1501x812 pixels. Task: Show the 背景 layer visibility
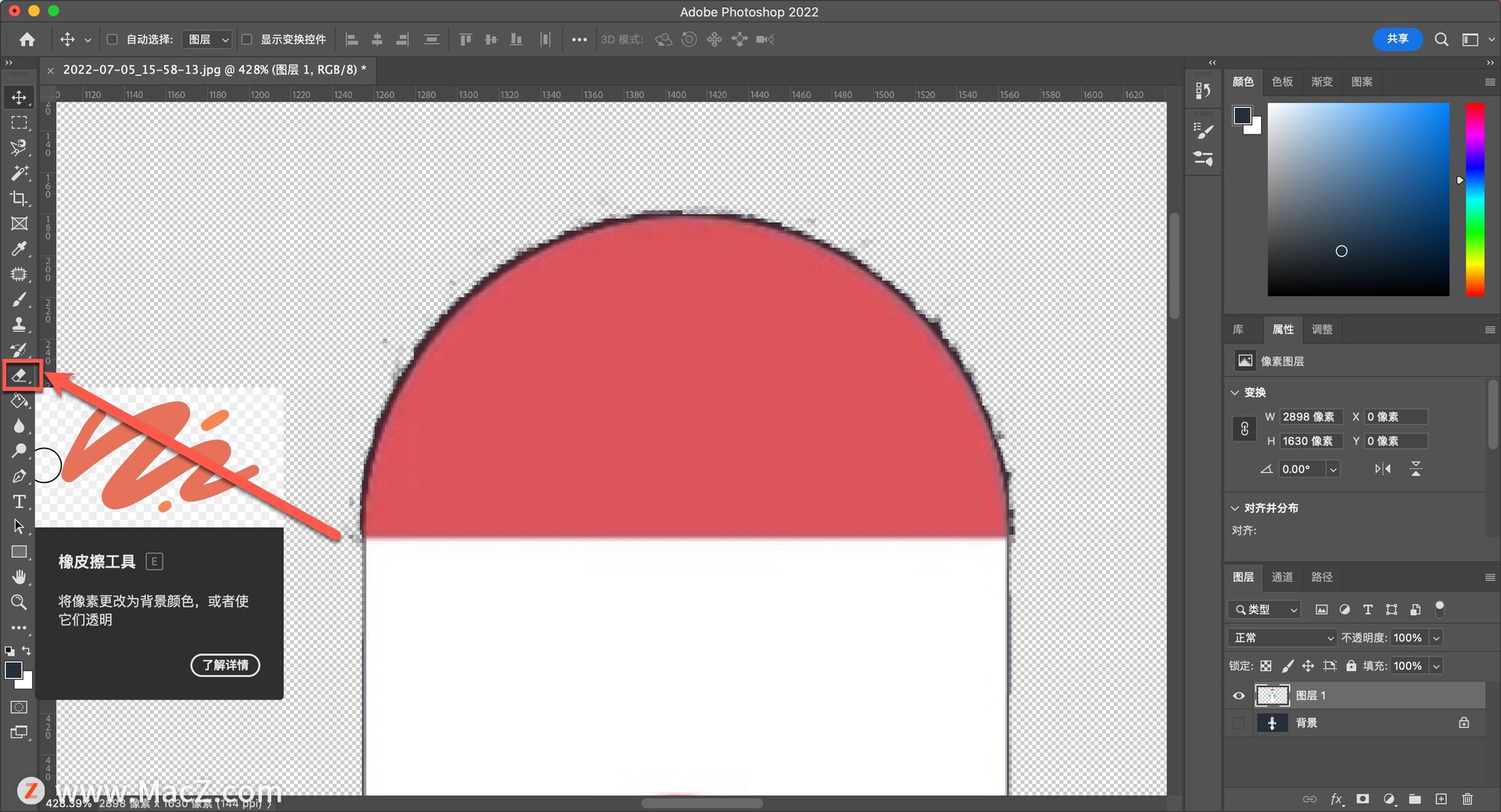[1238, 723]
